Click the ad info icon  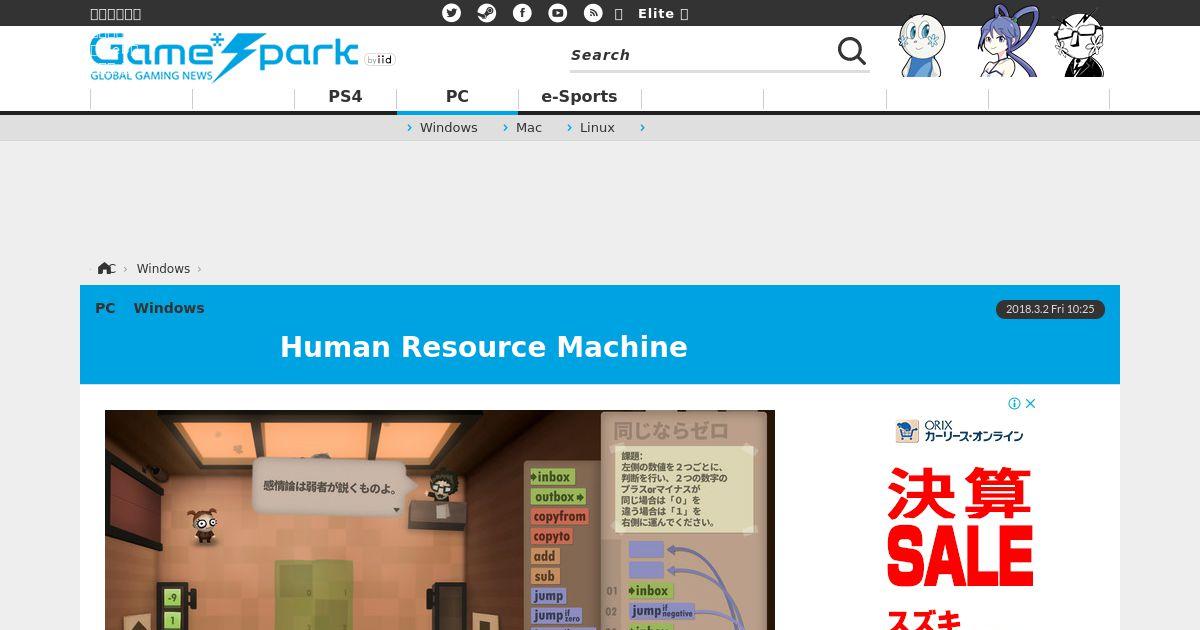tap(1014, 404)
